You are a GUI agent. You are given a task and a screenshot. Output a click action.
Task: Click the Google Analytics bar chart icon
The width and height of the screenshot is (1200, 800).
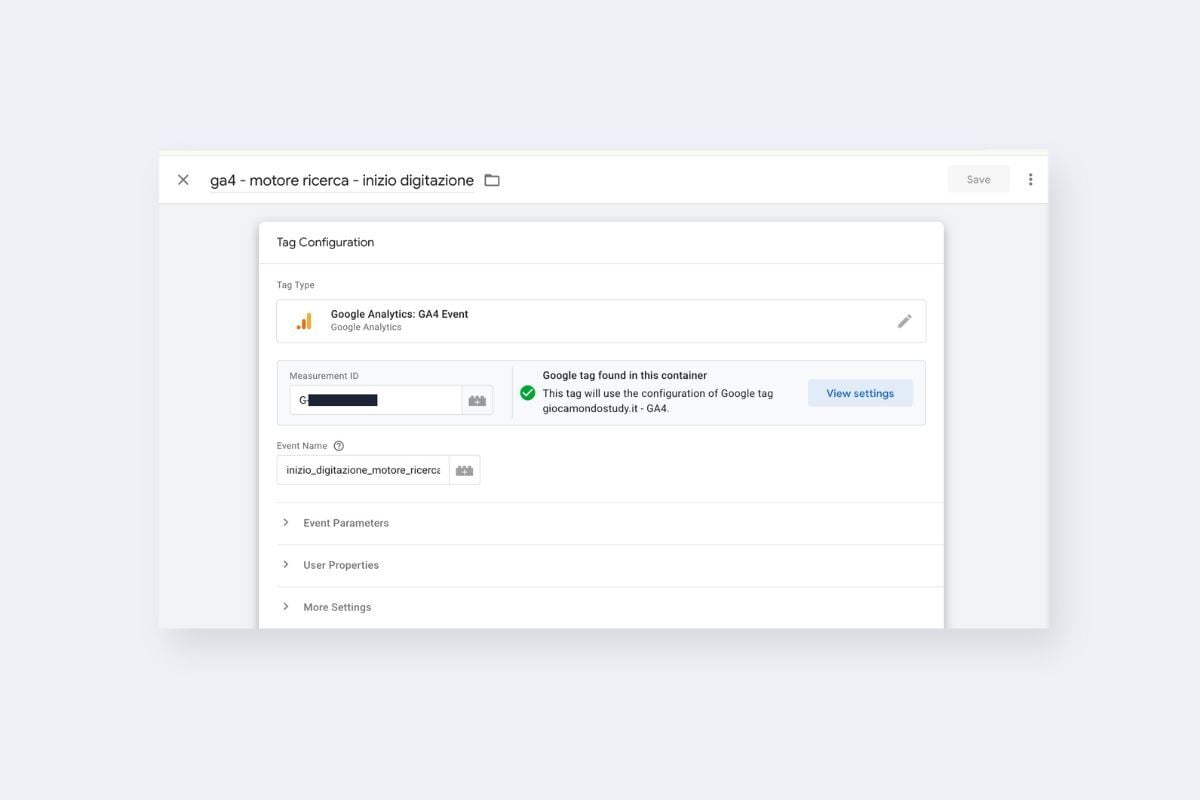(x=304, y=321)
